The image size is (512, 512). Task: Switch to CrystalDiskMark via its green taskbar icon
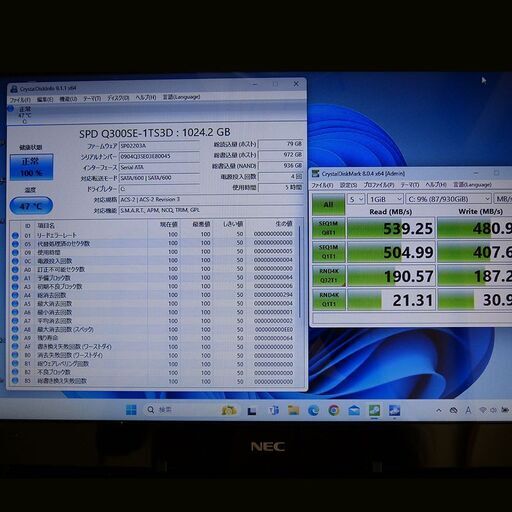coord(374,410)
